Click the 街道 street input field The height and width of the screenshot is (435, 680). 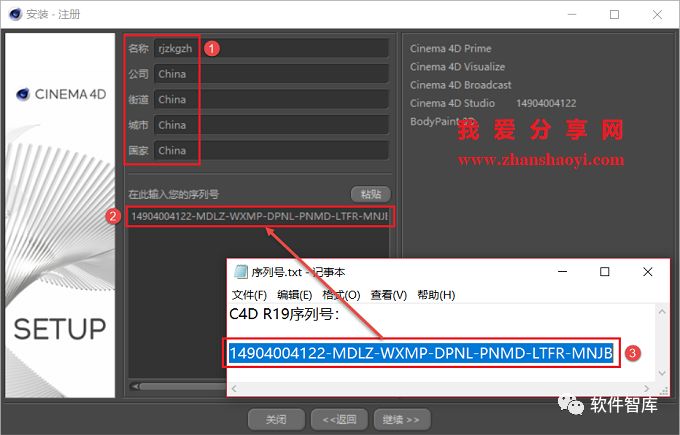coord(271,99)
